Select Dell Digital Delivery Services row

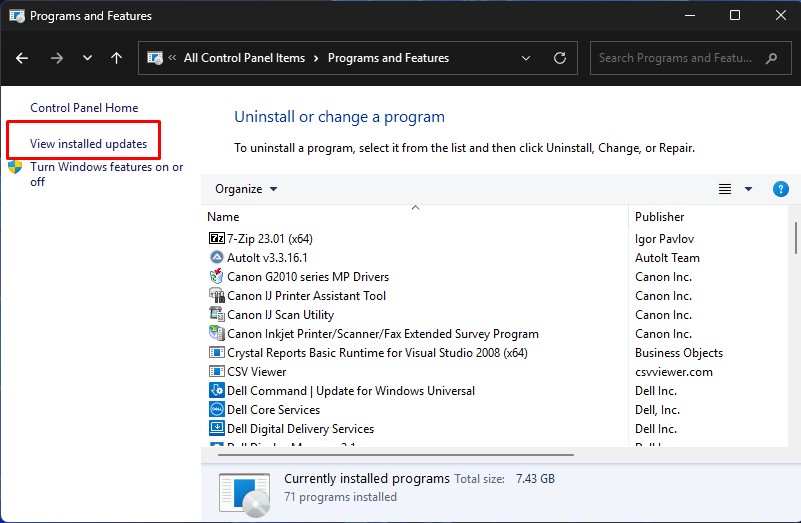click(x=300, y=429)
